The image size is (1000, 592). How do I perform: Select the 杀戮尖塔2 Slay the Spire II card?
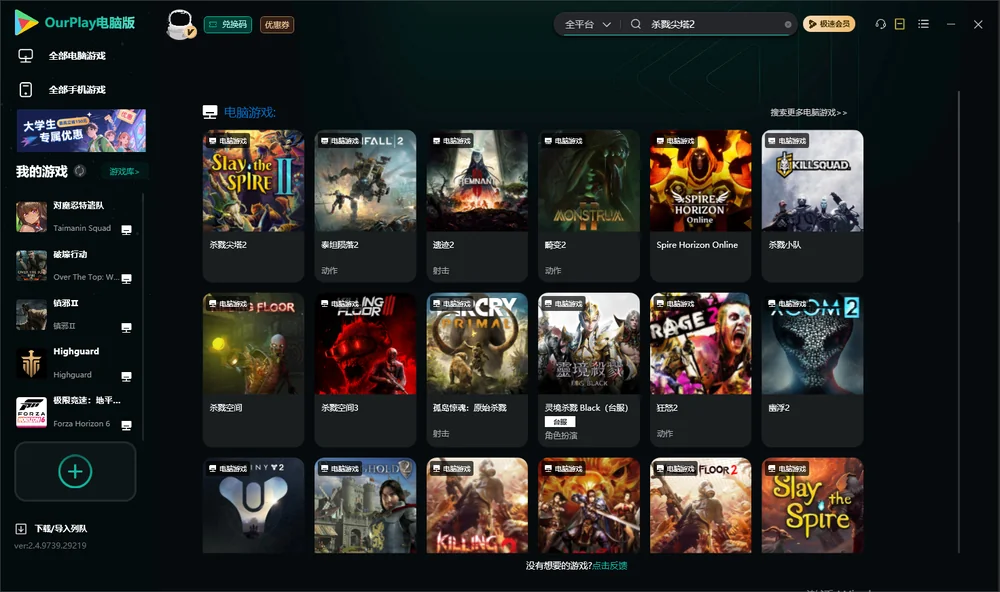point(253,205)
